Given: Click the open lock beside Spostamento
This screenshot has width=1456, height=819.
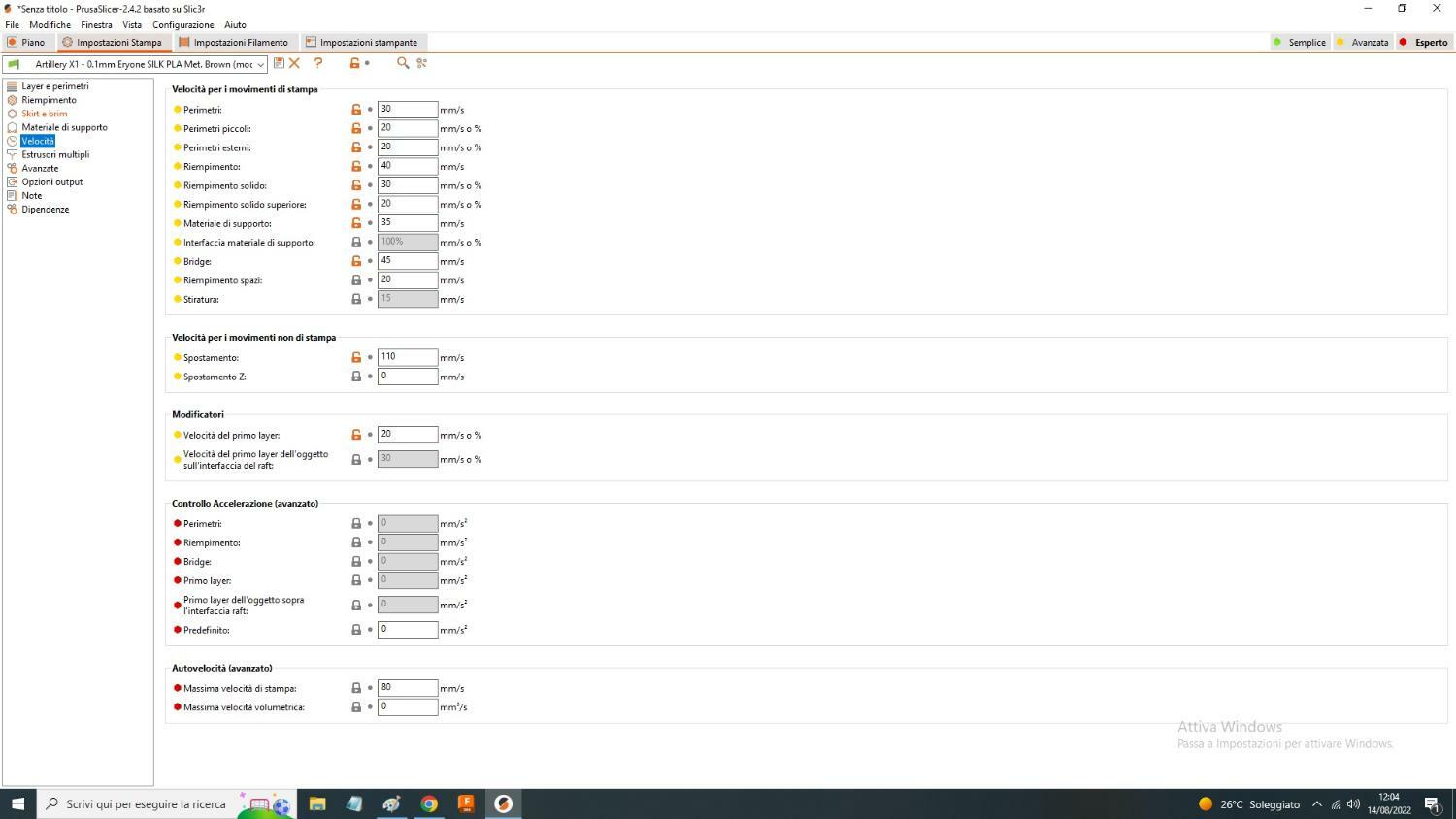Looking at the screenshot, I should click(x=356, y=357).
